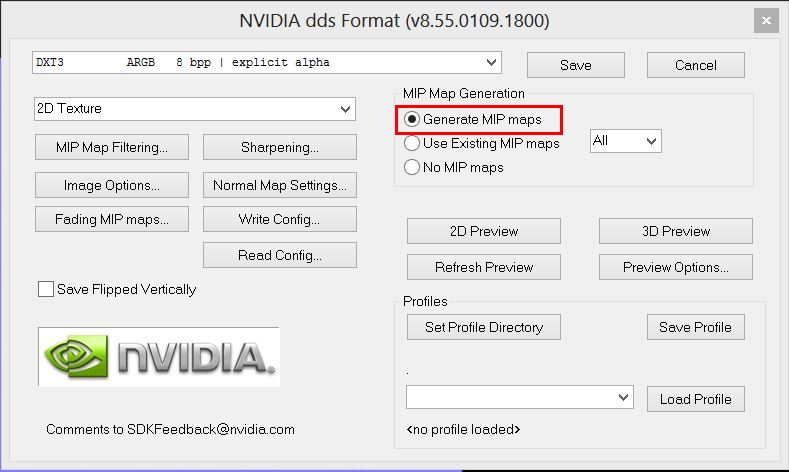This screenshot has width=789, height=472.
Task: Select the No MIP maps option
Action: [412, 167]
